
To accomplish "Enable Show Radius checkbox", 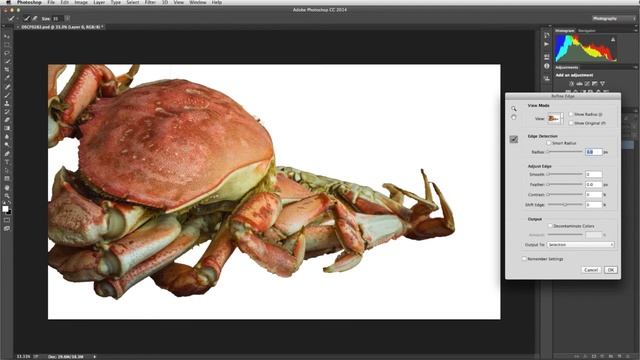I will (571, 114).
